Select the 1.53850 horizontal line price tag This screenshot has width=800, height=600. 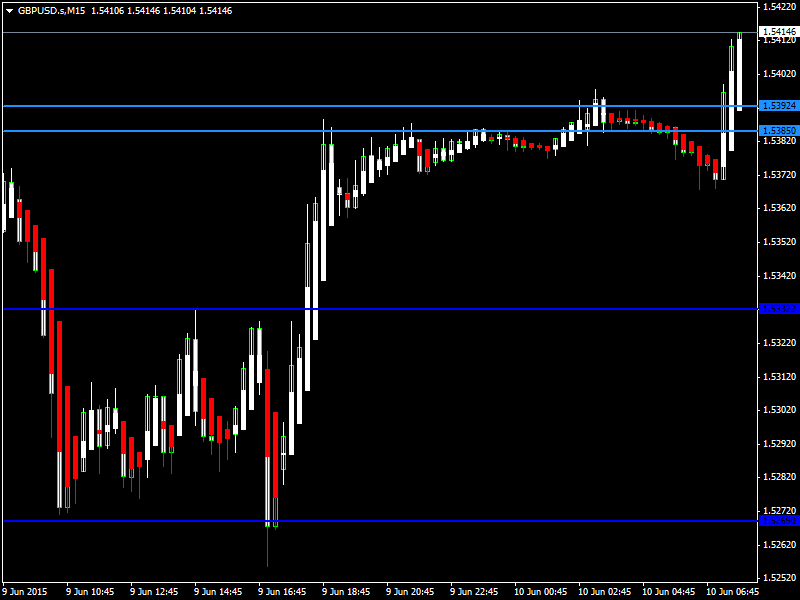click(778, 131)
